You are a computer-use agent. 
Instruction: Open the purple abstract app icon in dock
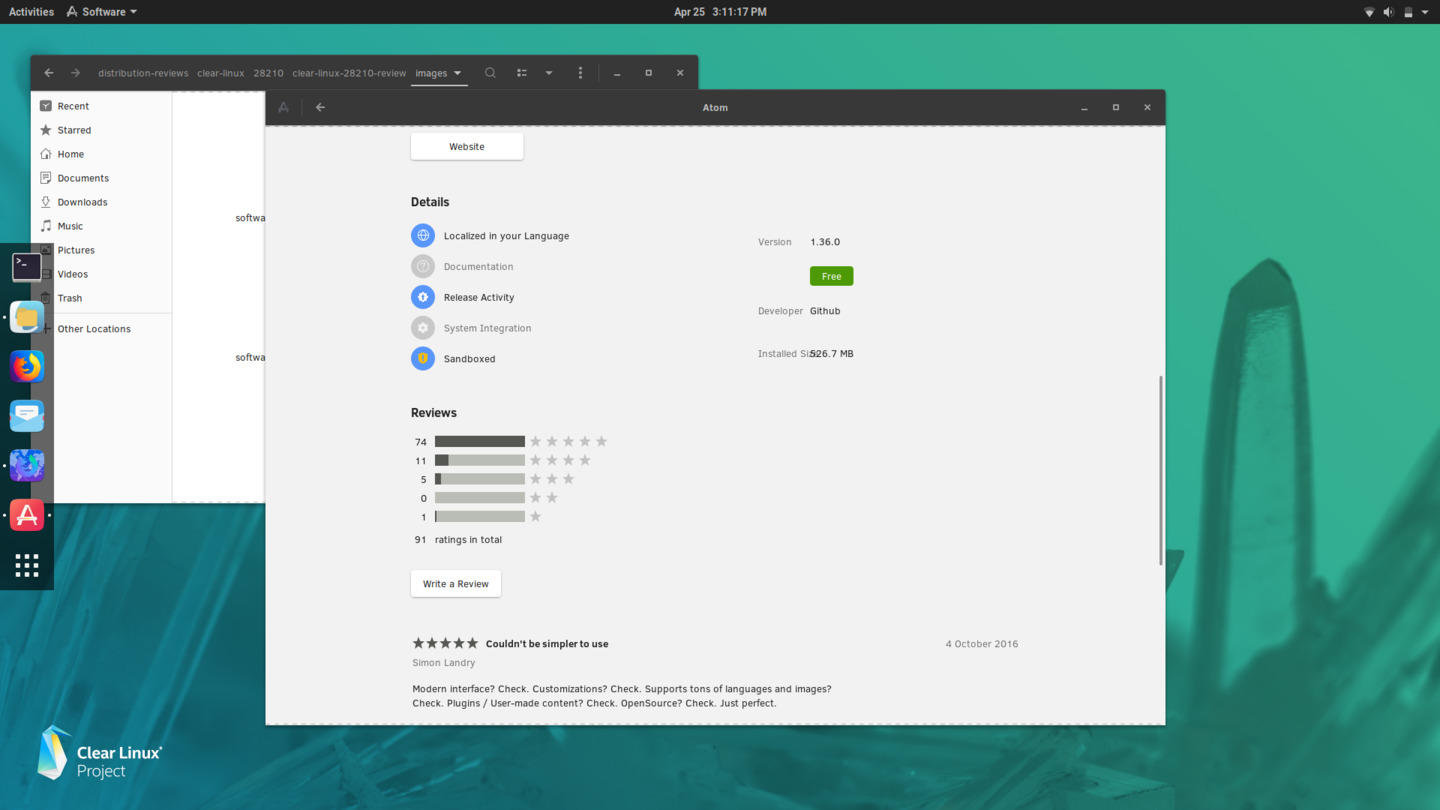[27, 466]
